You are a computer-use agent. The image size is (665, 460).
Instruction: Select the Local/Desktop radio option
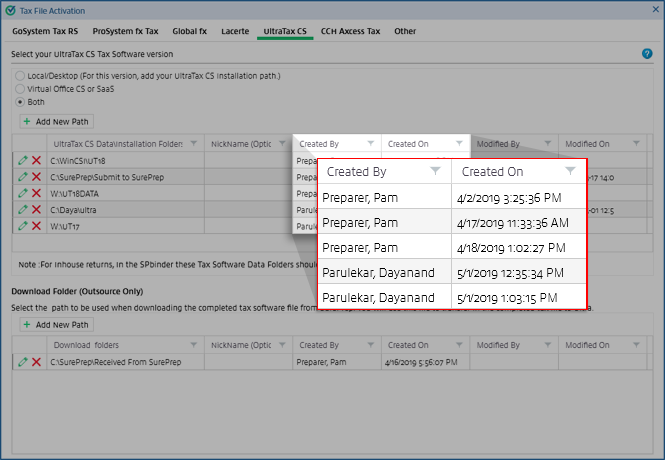coord(20,76)
